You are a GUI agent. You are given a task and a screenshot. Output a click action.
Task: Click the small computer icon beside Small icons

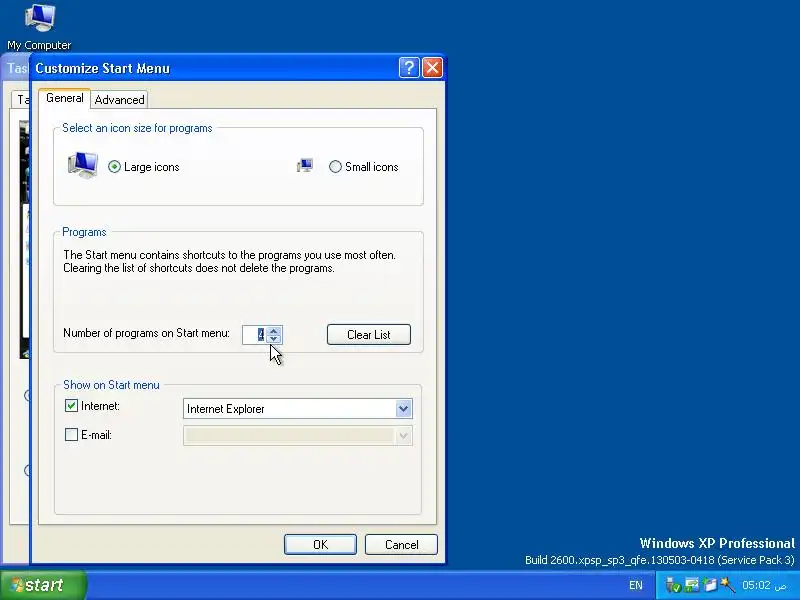point(305,166)
